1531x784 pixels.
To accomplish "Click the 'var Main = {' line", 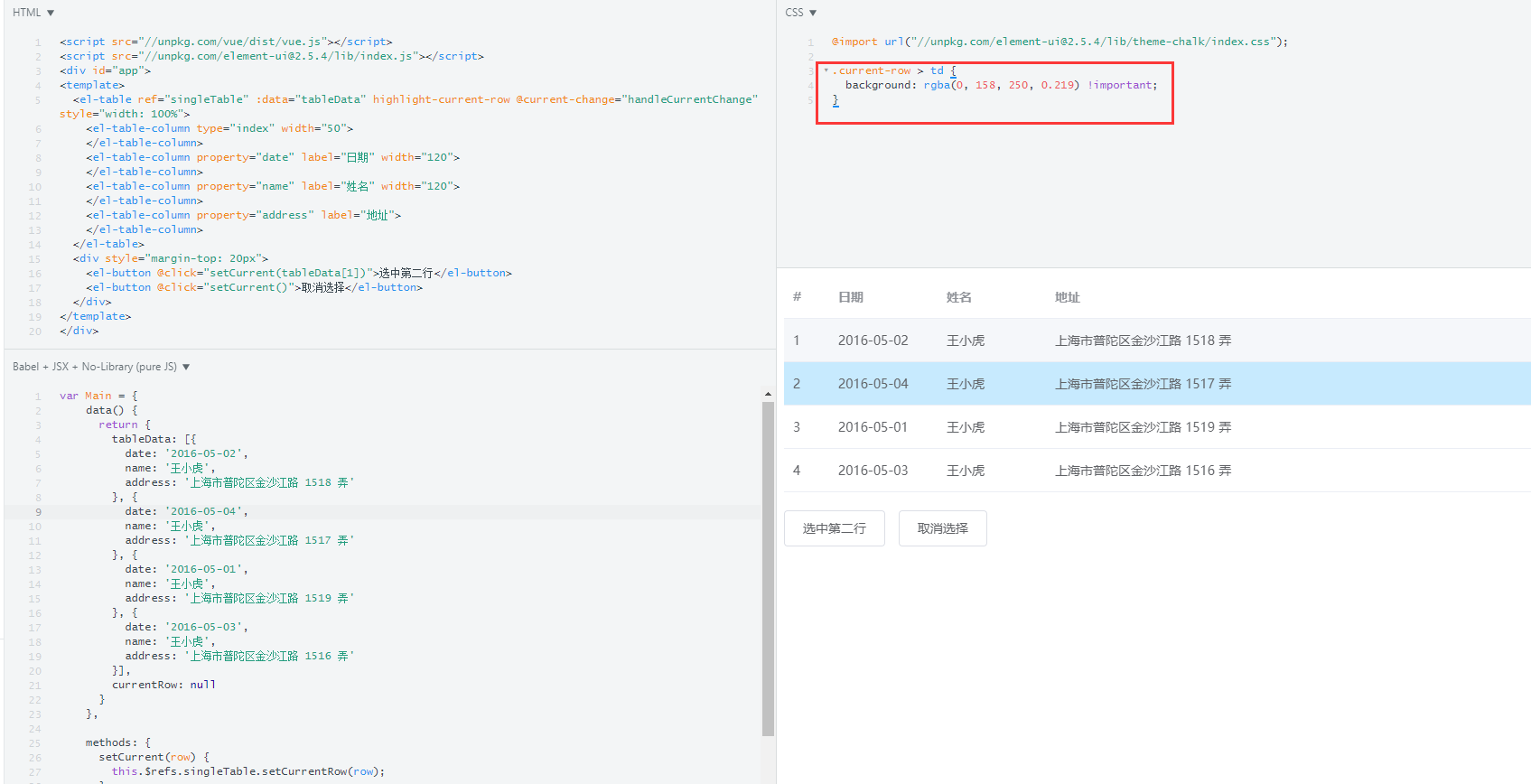I will pyautogui.click(x=98, y=396).
